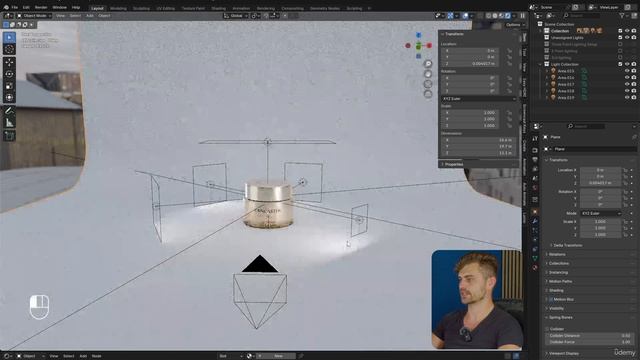
Task: Activate the Transform tool
Action: pyautogui.click(x=9, y=97)
